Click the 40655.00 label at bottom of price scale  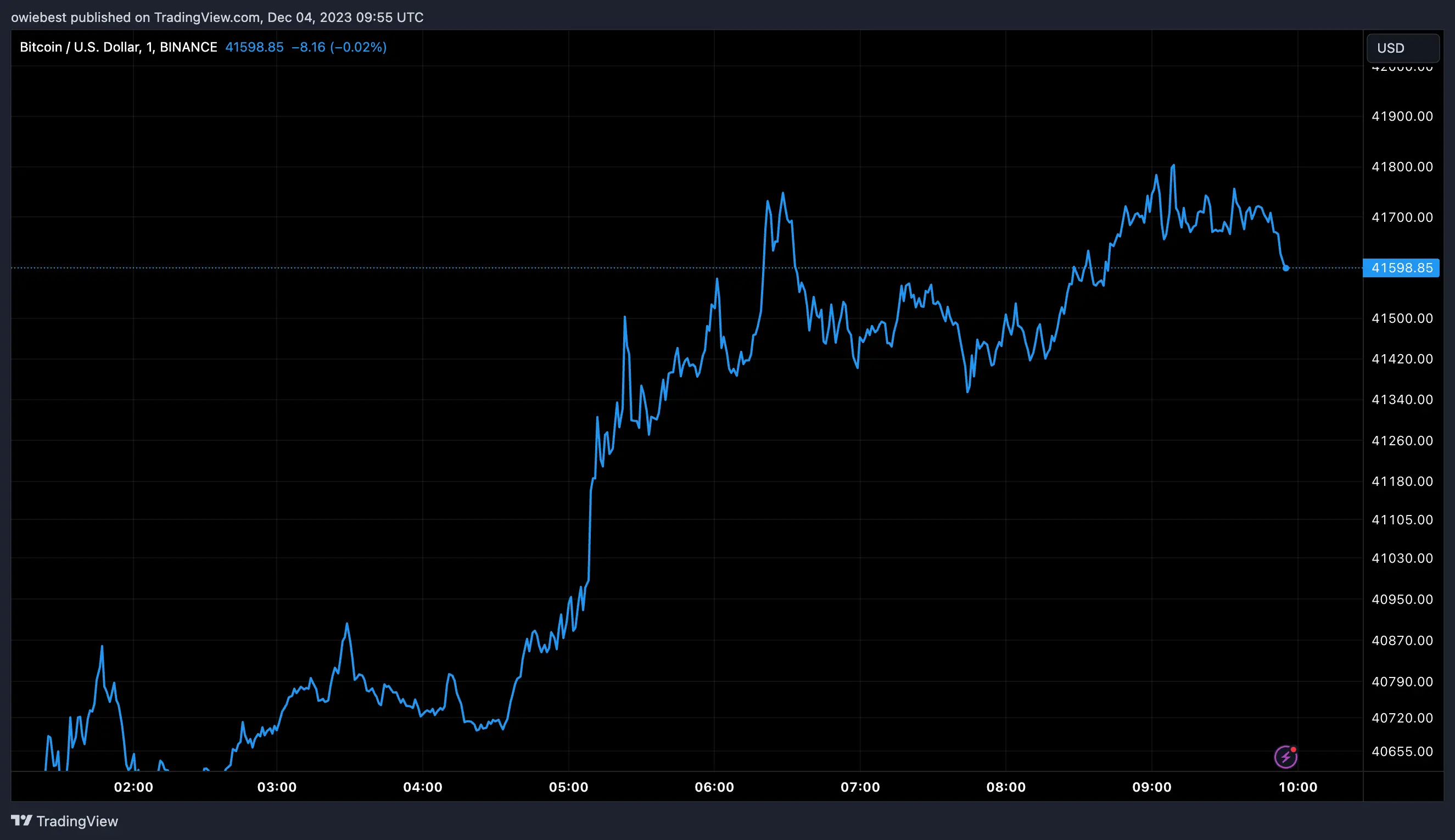coord(1403,751)
